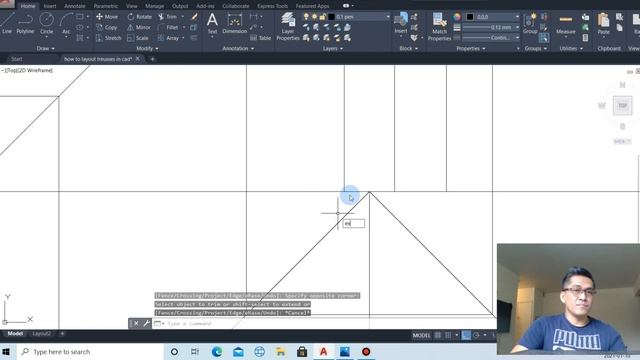Viewport: 640px width, 360px height.
Task: Activate the Rotate command
Action: tap(140, 17)
